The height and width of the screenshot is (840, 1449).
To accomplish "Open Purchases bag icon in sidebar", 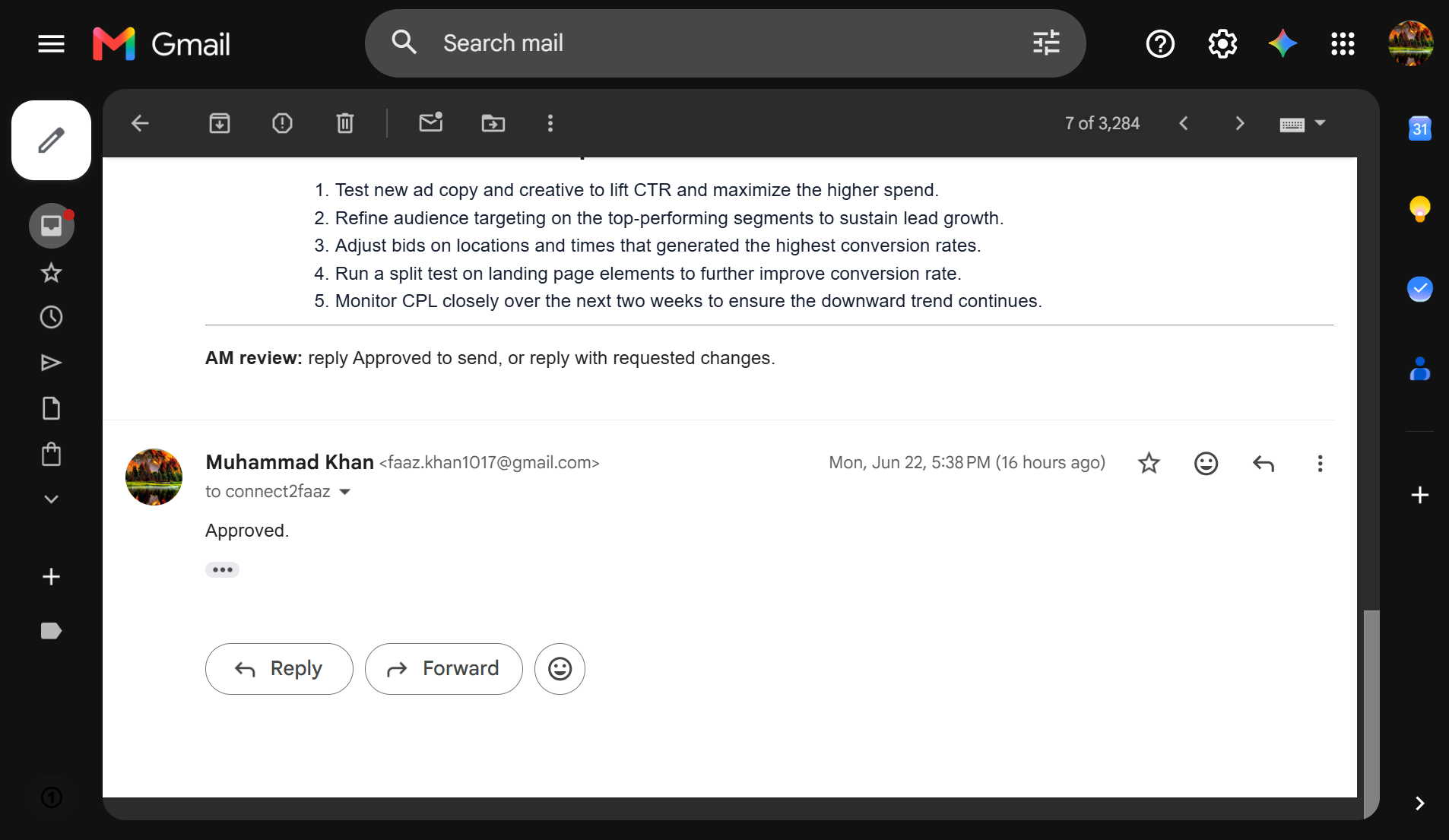I will coord(51,454).
